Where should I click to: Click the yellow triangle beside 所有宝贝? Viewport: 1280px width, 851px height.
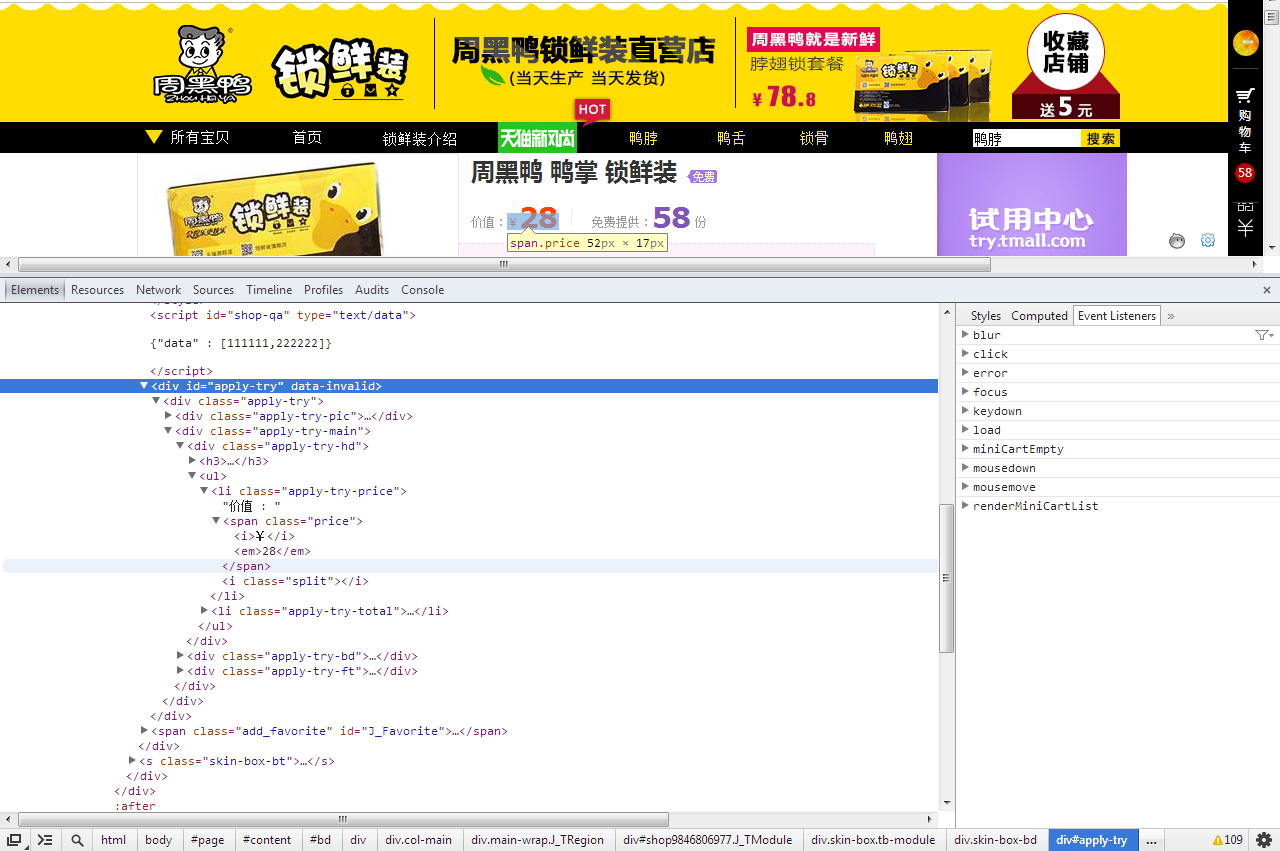coord(153,137)
